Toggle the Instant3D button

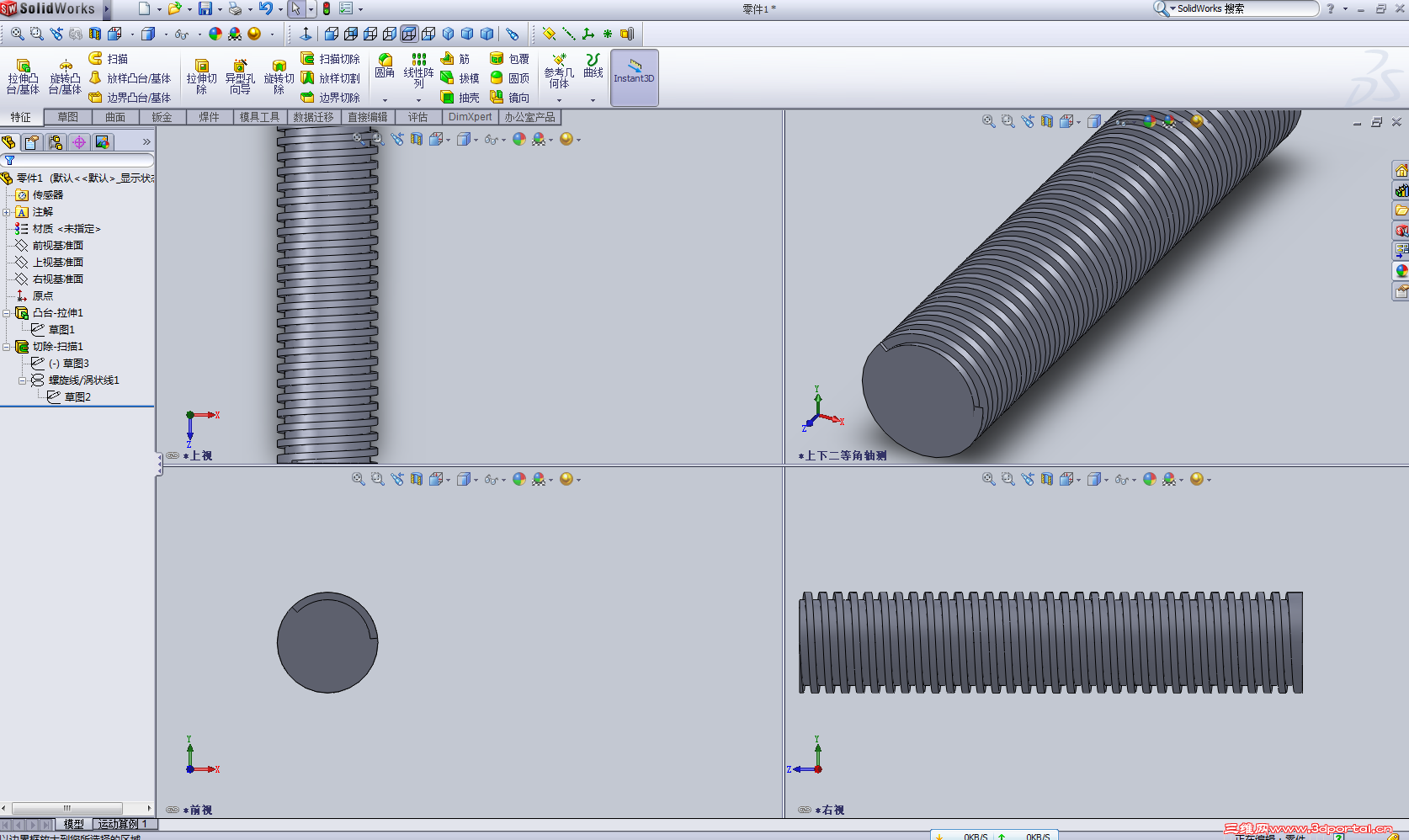pyautogui.click(x=634, y=77)
